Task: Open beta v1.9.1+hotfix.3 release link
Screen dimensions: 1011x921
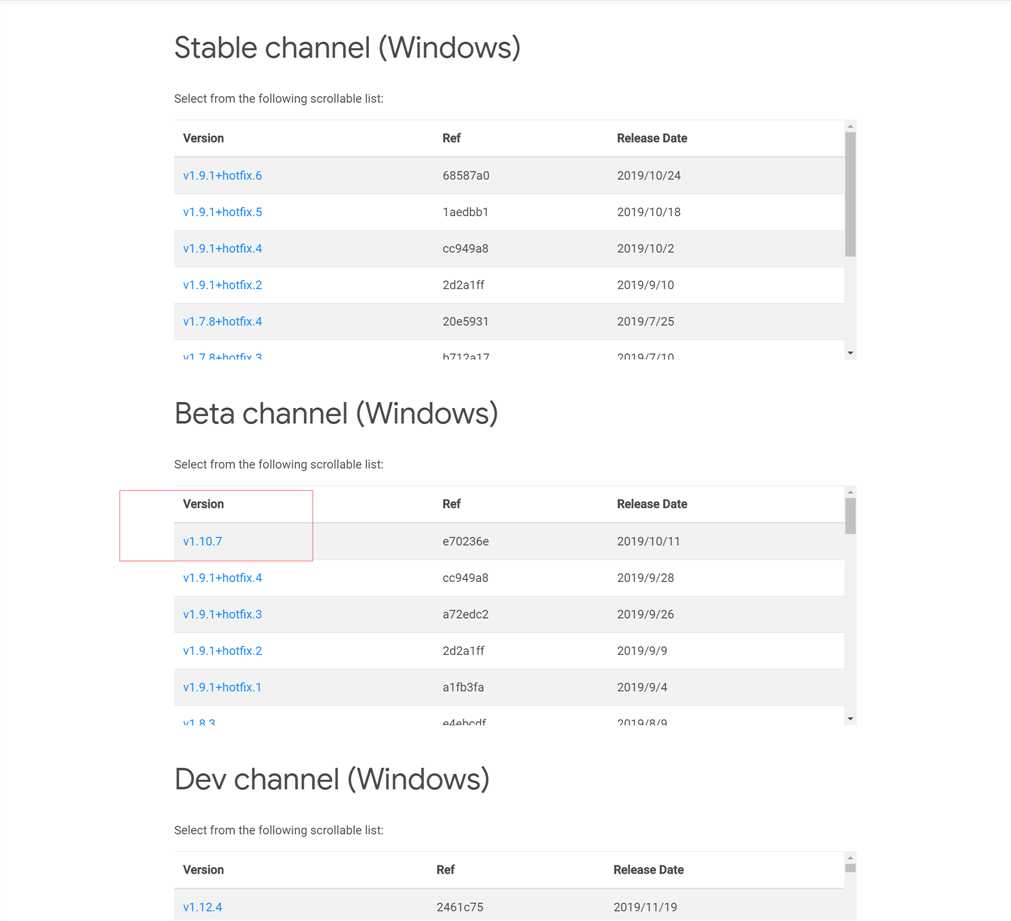Action: click(x=222, y=614)
